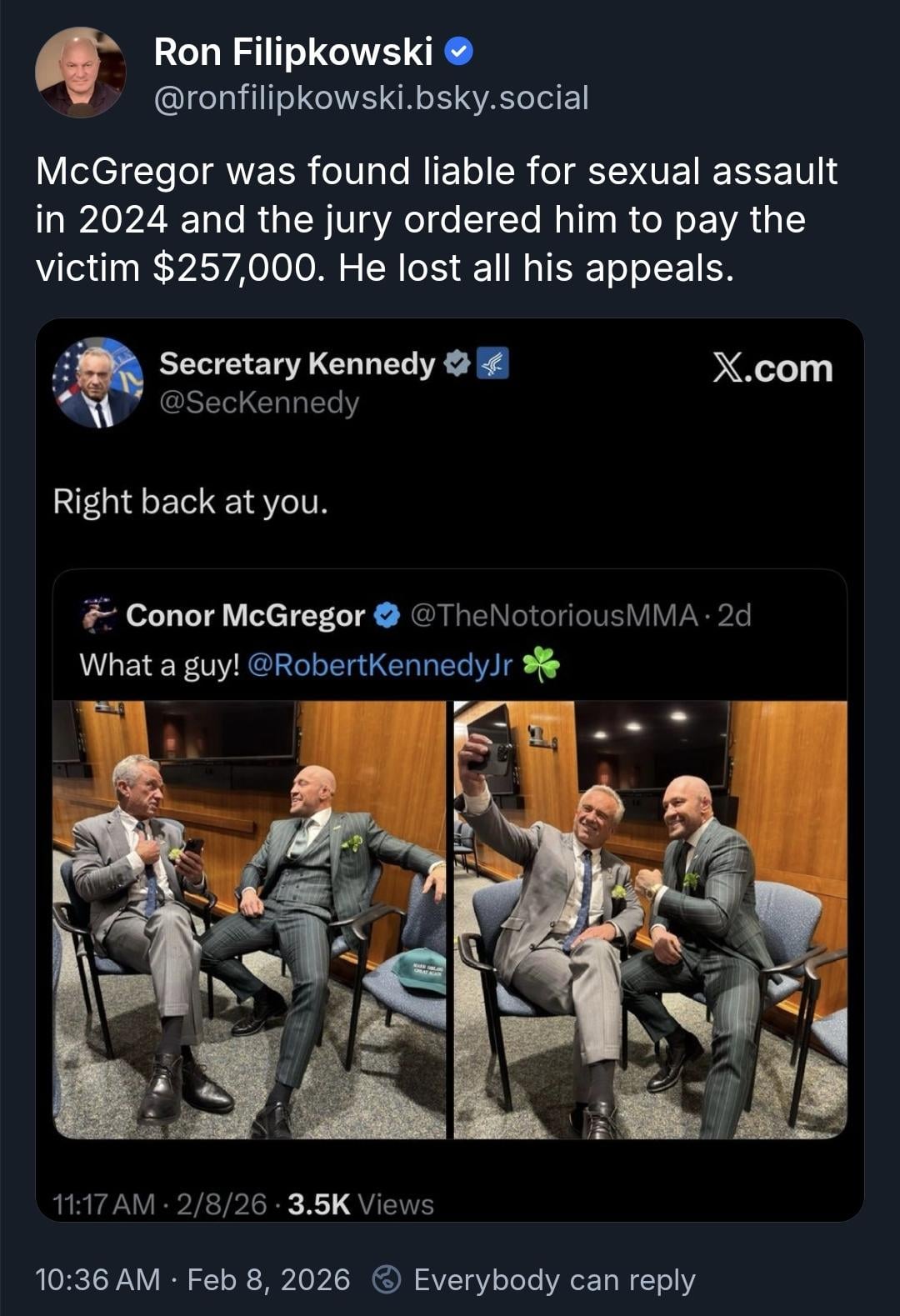This screenshot has height=1316, width=900.
Task: Click Ron Filipkowski's profile avatar
Action: pos(81,73)
